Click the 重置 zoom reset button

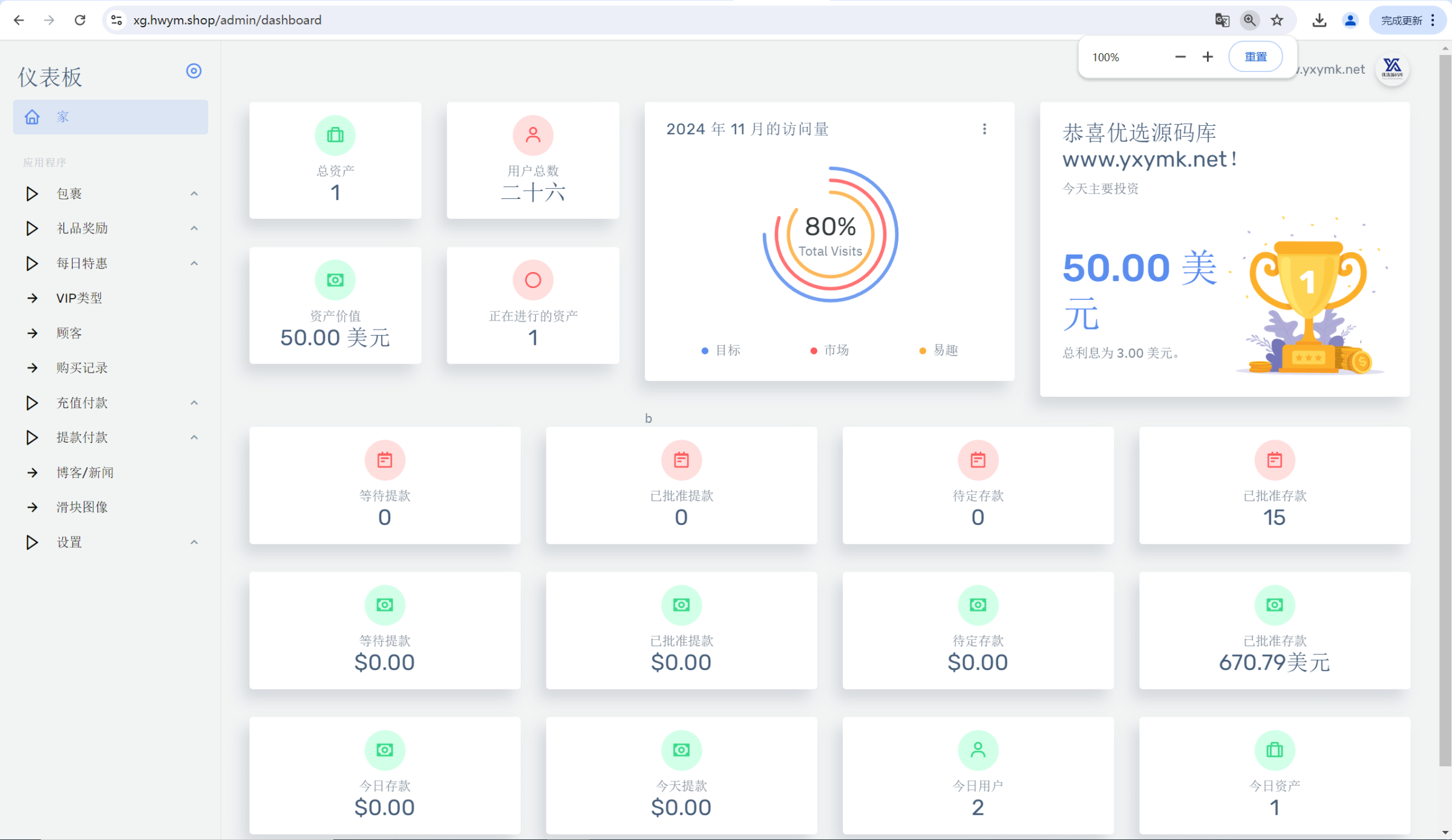[x=1255, y=57]
